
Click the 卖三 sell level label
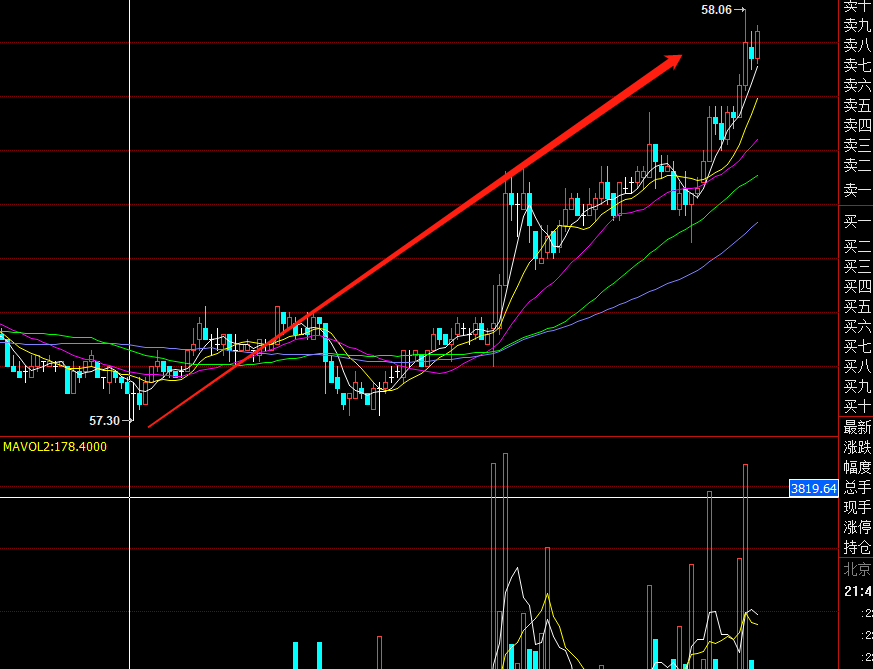(857, 145)
